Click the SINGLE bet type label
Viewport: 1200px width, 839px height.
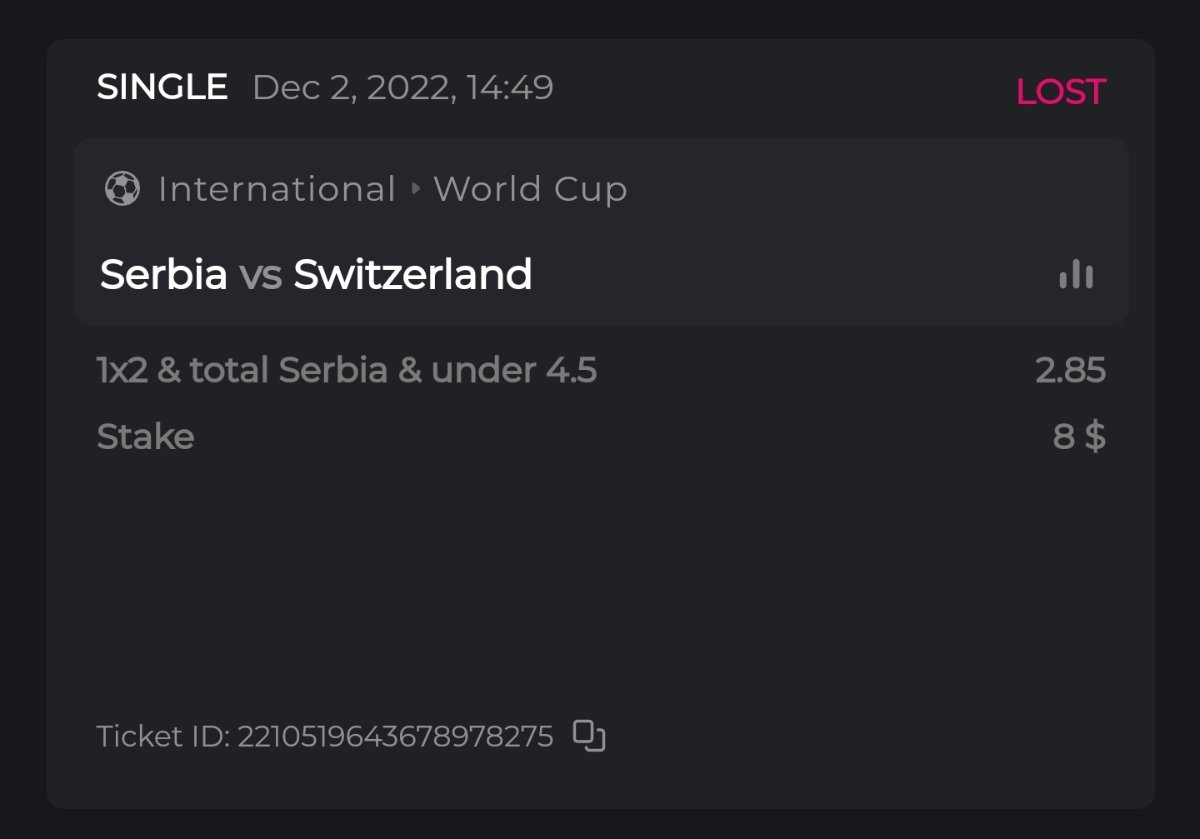(162, 88)
